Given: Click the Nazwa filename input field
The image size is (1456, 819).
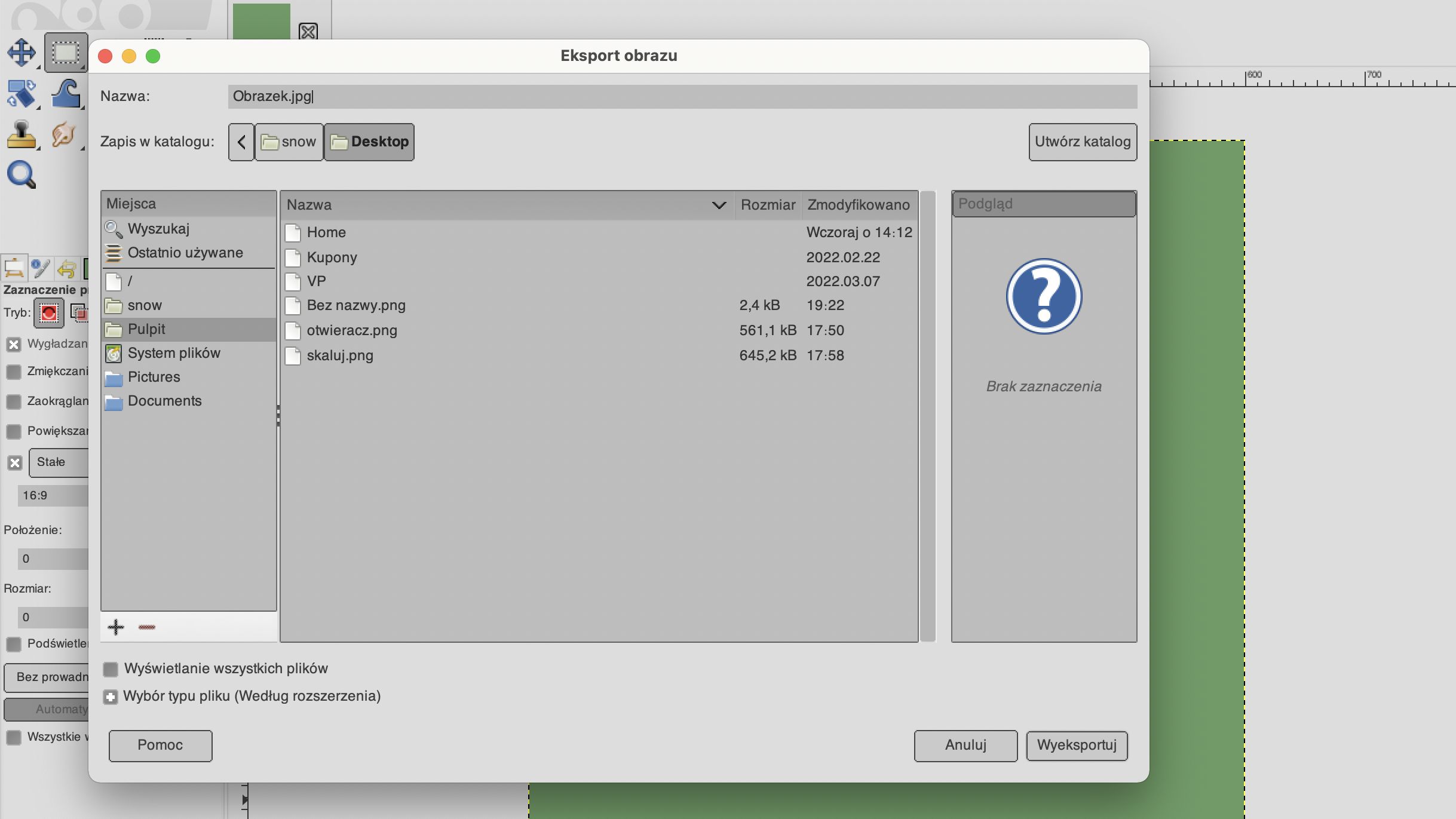Looking at the screenshot, I should pyautogui.click(x=682, y=96).
